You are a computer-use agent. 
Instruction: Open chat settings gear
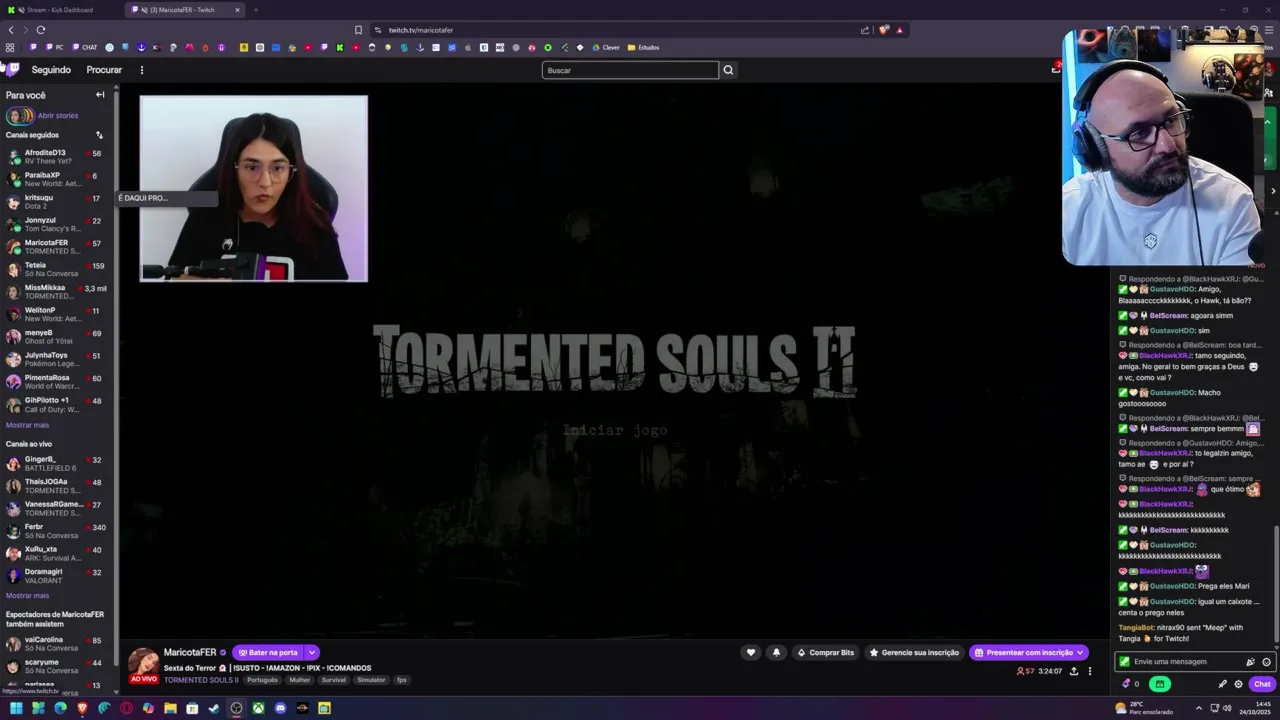(1238, 684)
